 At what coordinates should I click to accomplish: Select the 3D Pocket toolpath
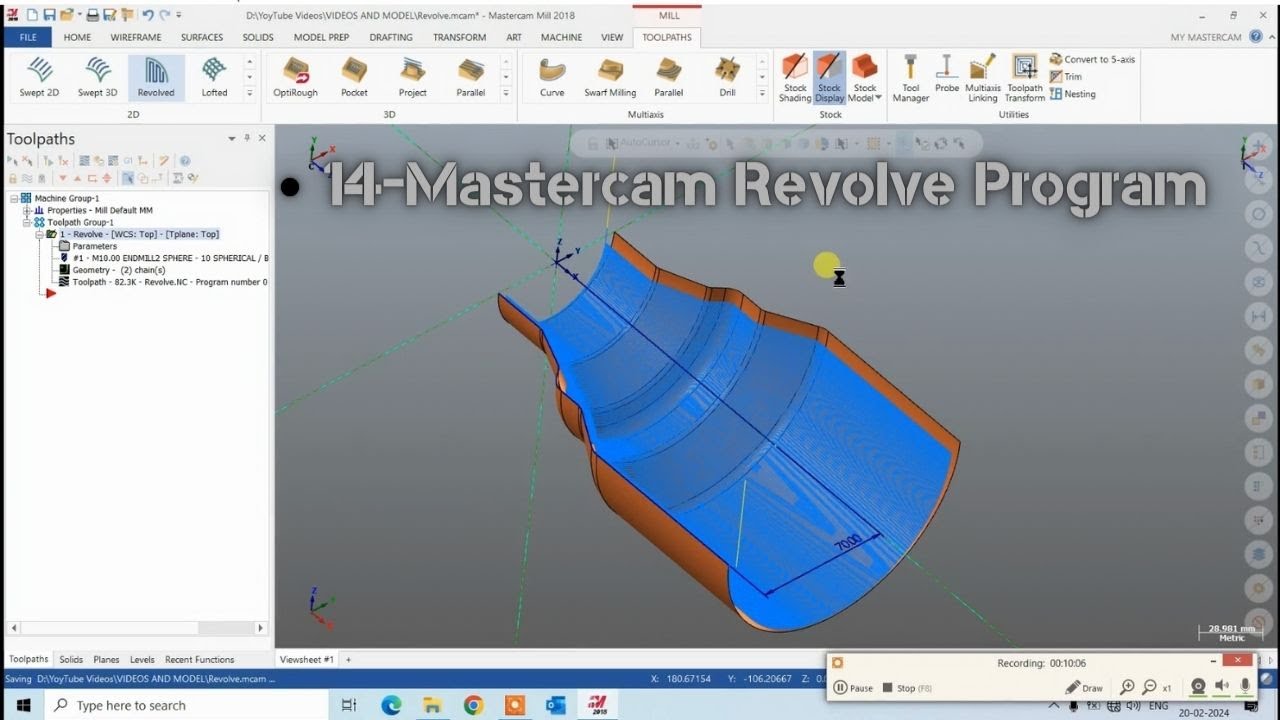tap(354, 77)
